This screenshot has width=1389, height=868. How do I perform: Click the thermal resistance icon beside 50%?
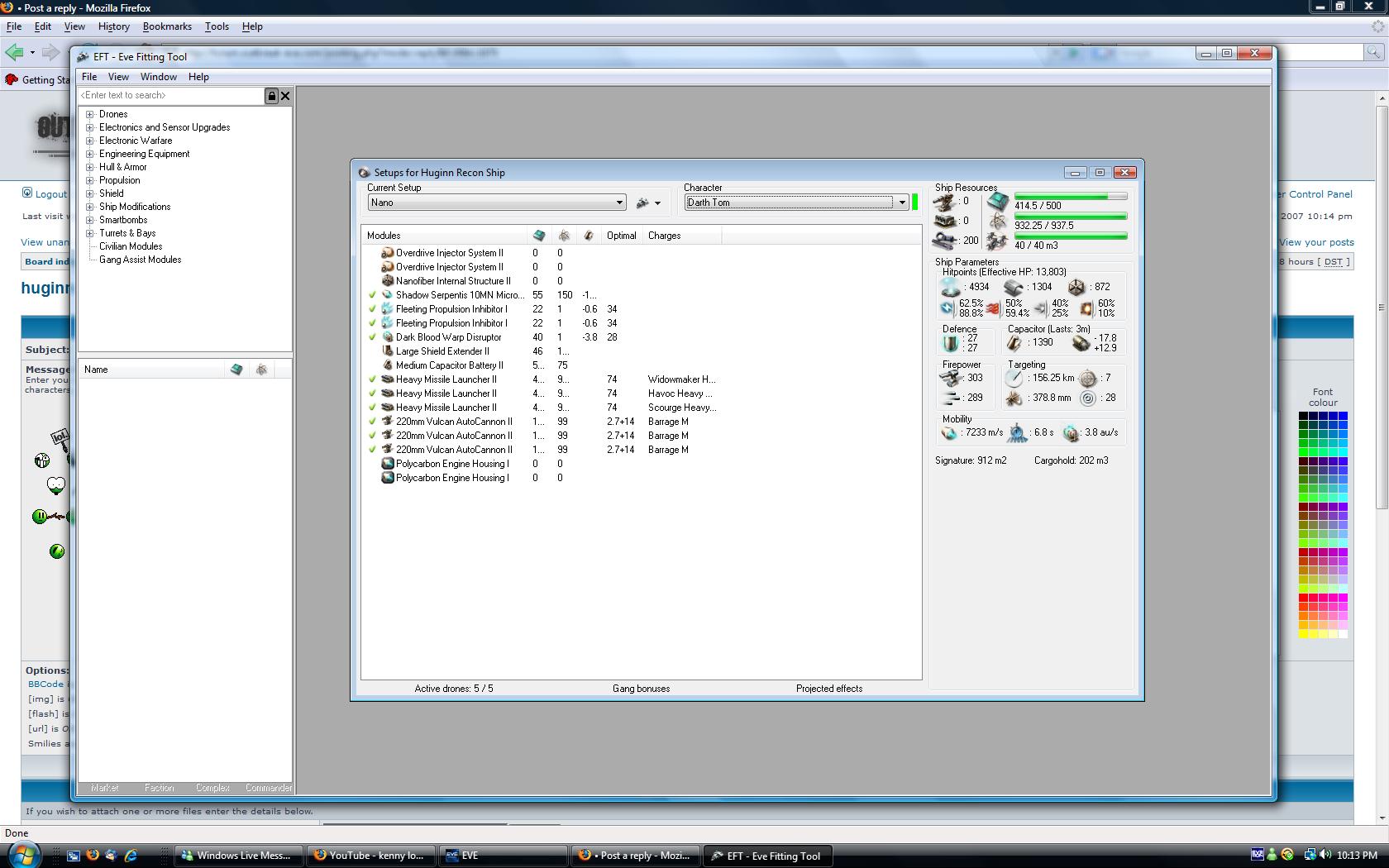(x=993, y=308)
